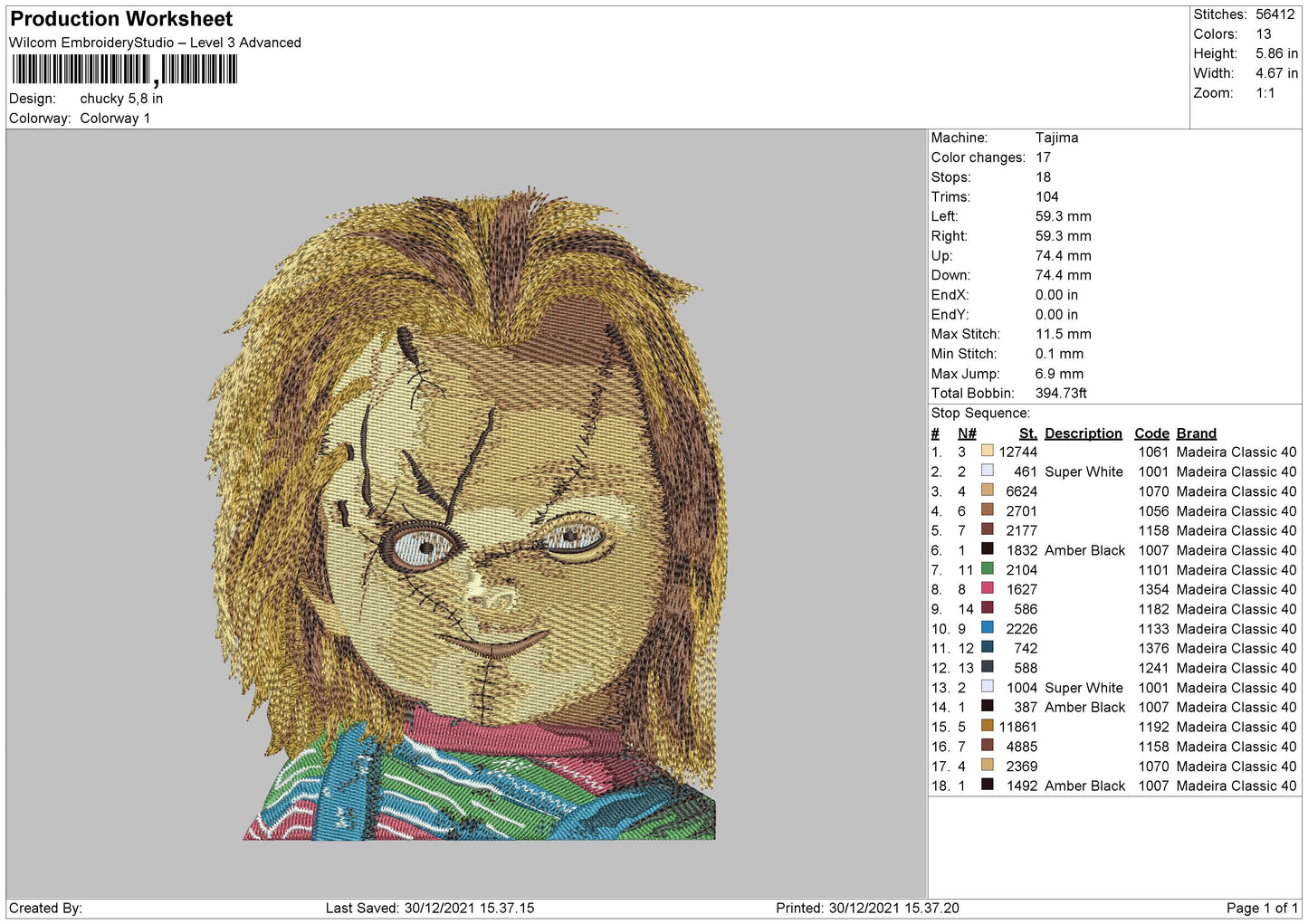Image resolution: width=1308 pixels, height=924 pixels.
Task: Click the "Description" column header
Action: [x=1083, y=433]
